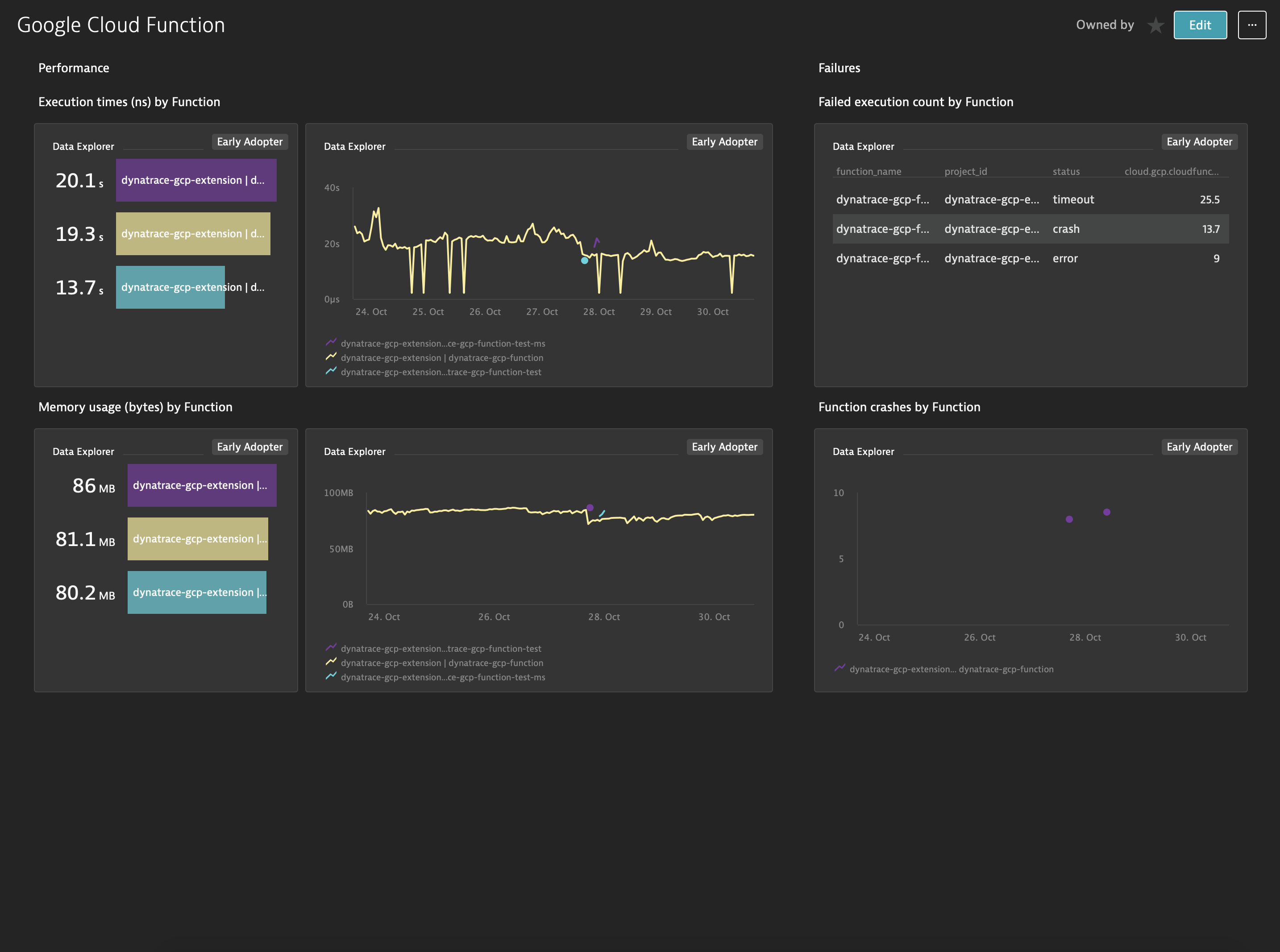Click 'Function crashes by Function' heading
This screenshot has height=952, width=1280.
pyautogui.click(x=899, y=407)
